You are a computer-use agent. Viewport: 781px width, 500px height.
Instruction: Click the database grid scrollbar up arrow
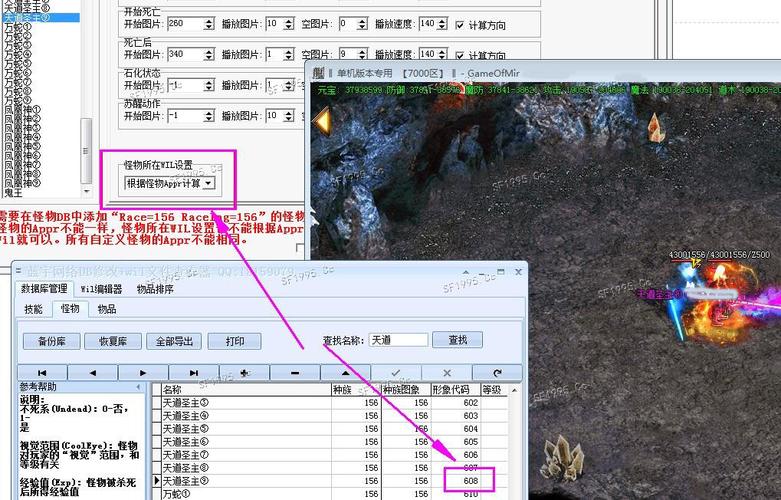coord(515,390)
